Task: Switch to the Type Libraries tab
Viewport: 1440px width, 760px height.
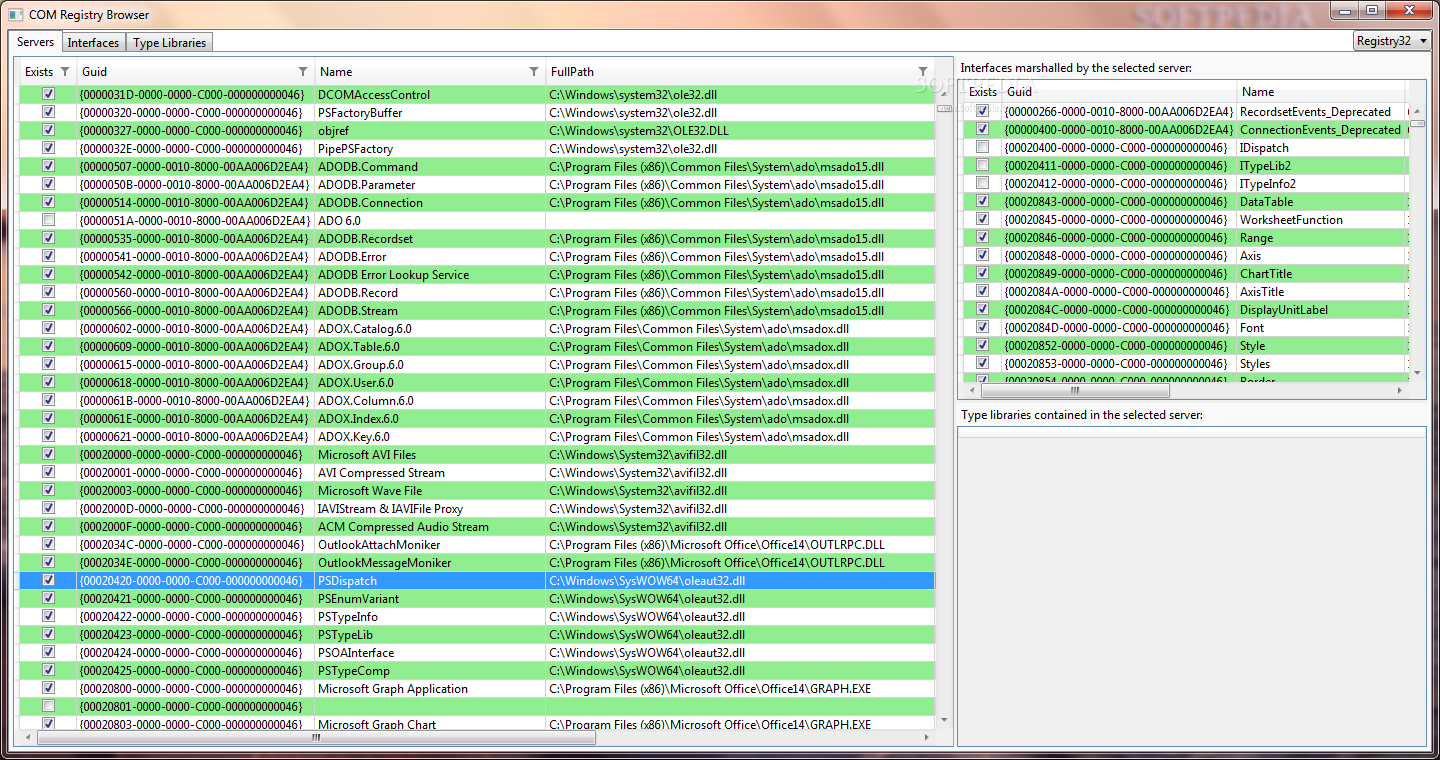Action: pyautogui.click(x=169, y=43)
